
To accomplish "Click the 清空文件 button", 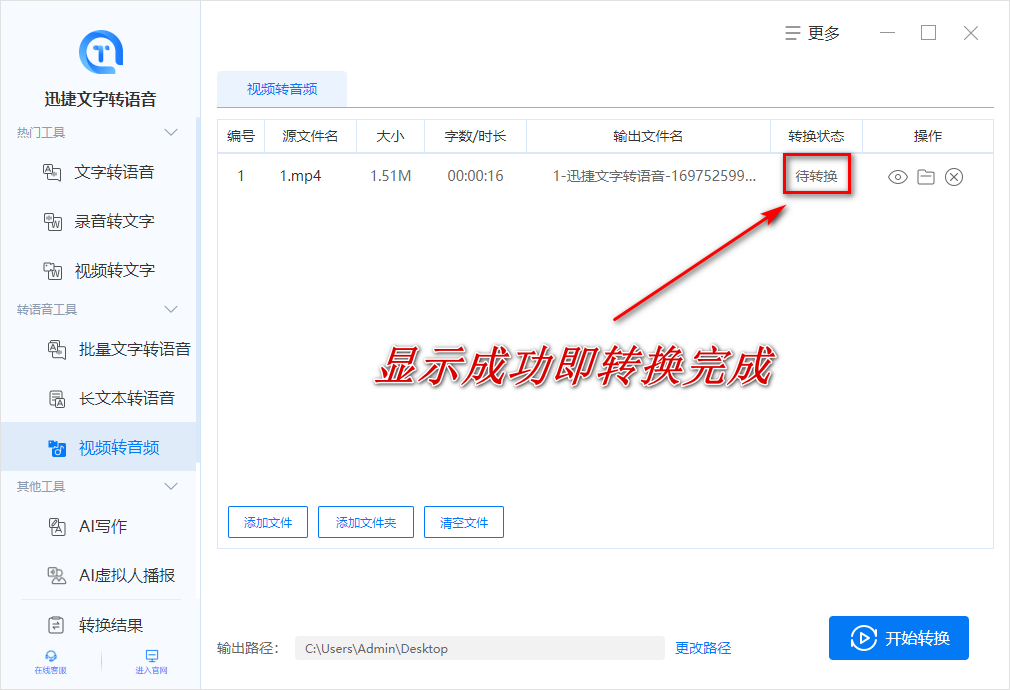I will click(464, 522).
